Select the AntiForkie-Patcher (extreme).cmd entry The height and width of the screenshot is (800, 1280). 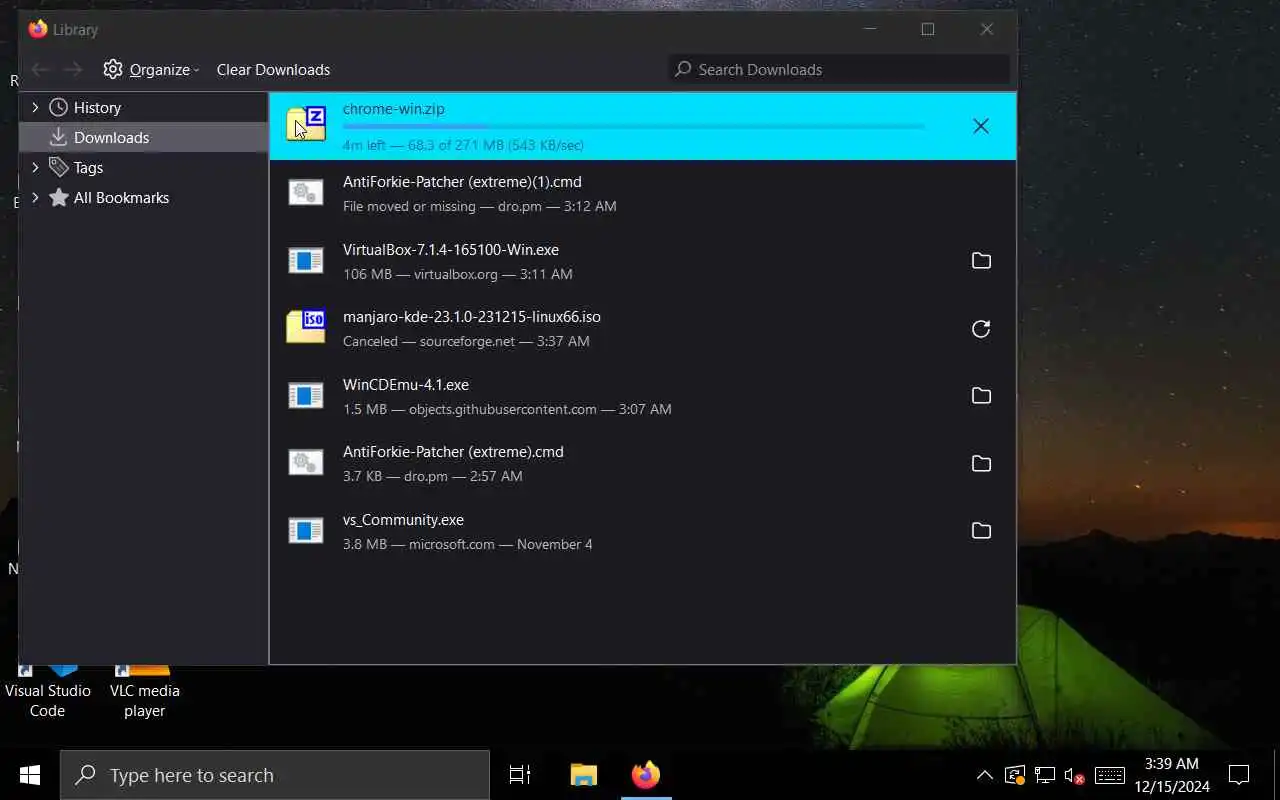click(643, 464)
